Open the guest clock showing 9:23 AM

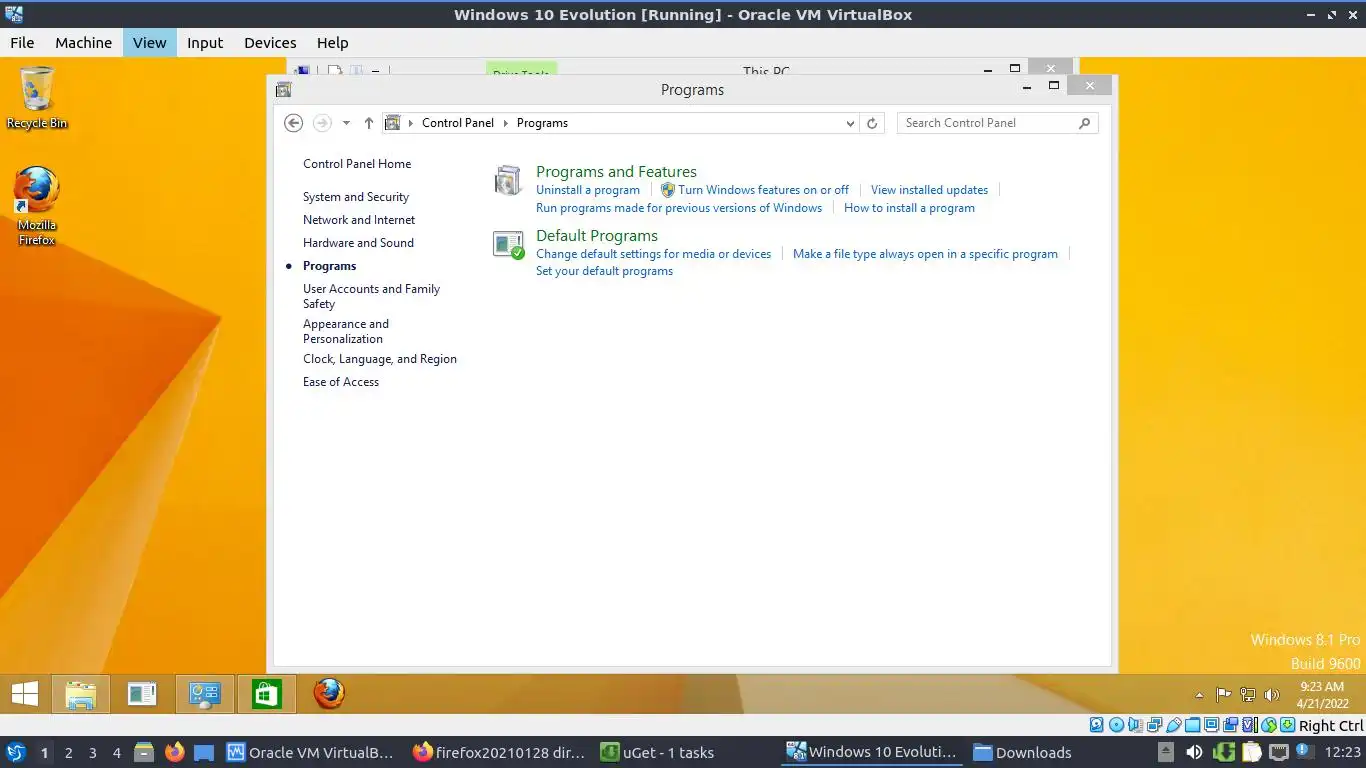(x=1322, y=694)
